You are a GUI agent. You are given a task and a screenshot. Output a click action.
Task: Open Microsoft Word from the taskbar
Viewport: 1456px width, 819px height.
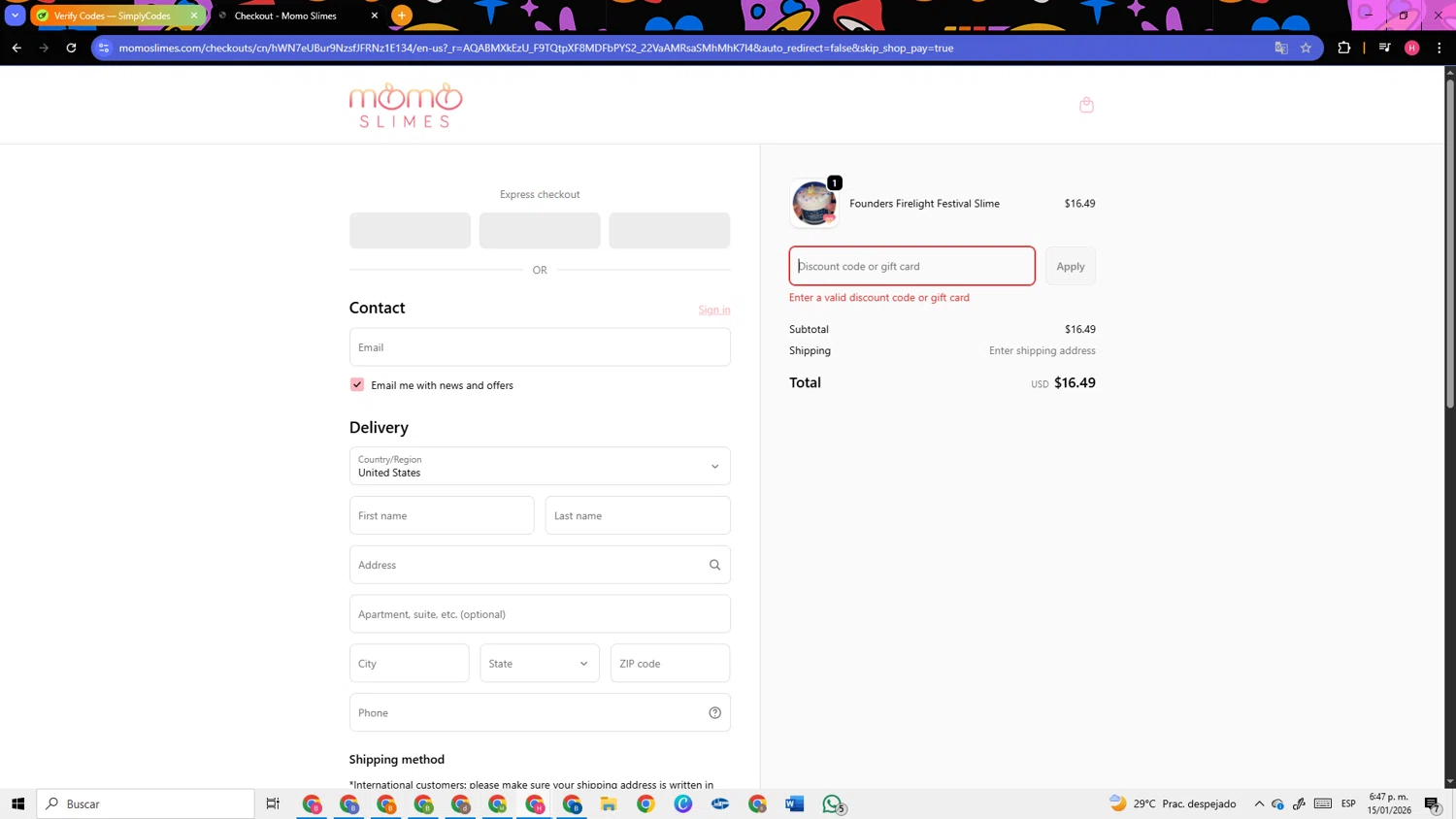(795, 803)
